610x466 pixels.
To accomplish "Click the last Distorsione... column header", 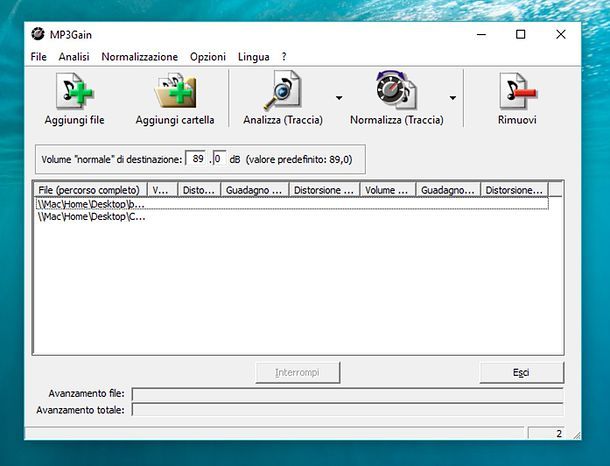I will 514,190.
